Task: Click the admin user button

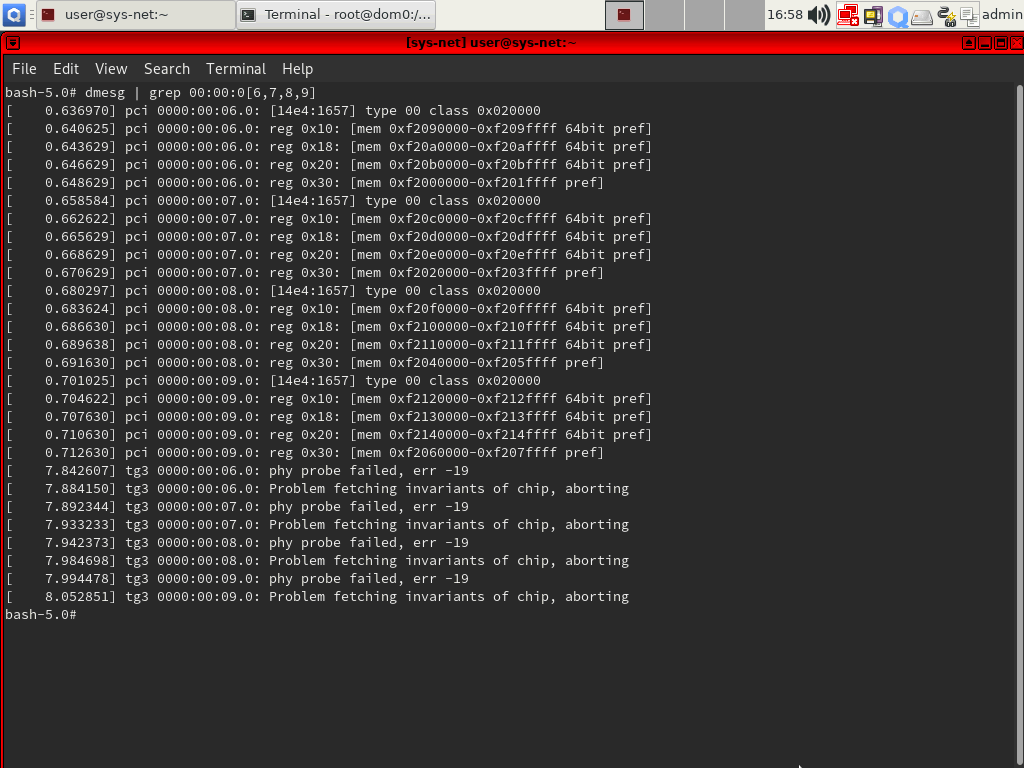Action: [1002, 14]
